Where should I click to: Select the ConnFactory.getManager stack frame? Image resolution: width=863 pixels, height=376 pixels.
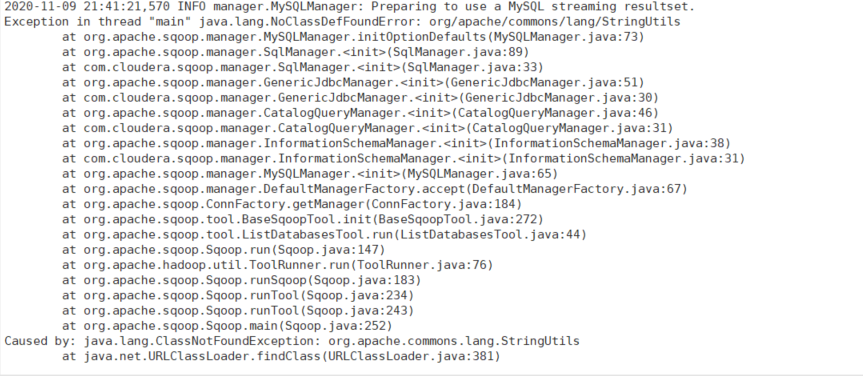pos(292,204)
